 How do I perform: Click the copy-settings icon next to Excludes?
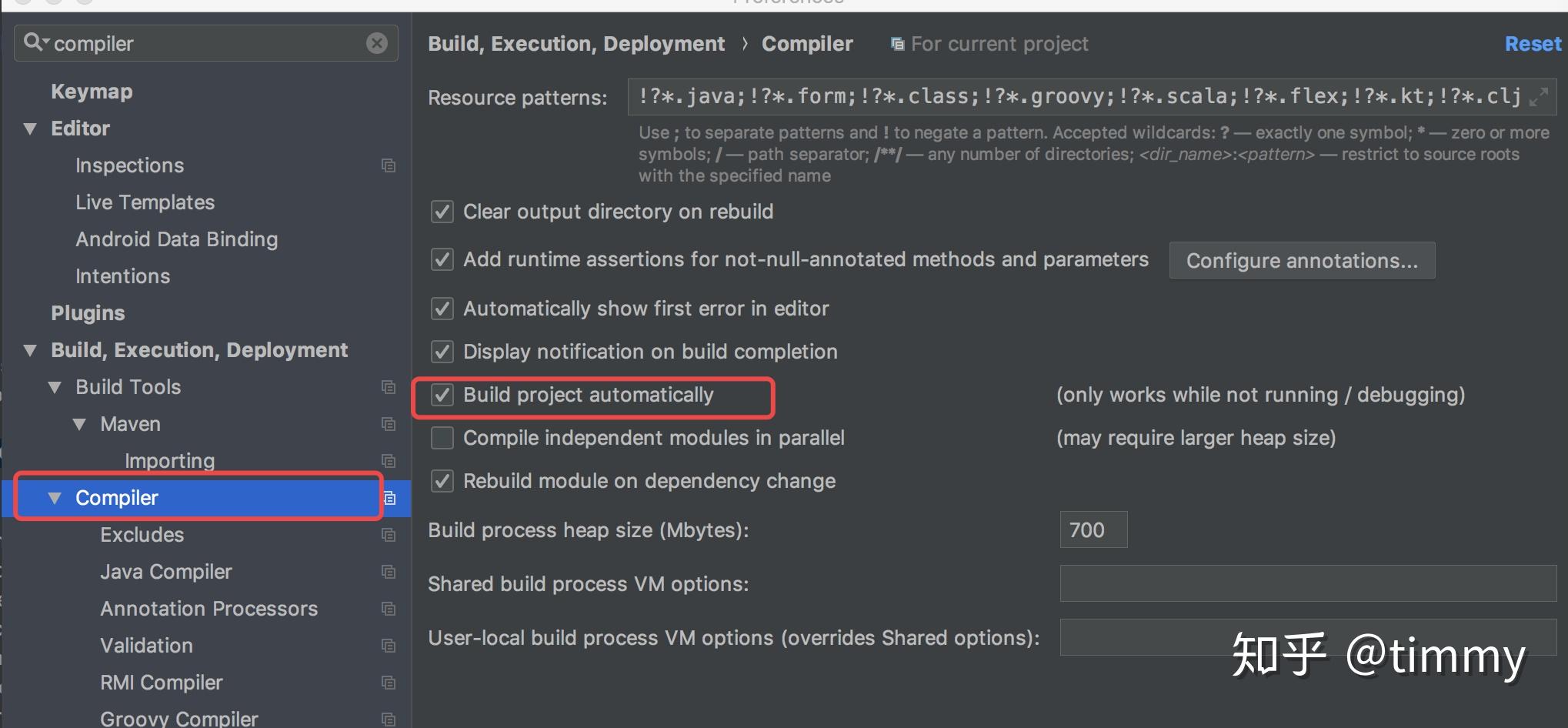click(x=389, y=534)
